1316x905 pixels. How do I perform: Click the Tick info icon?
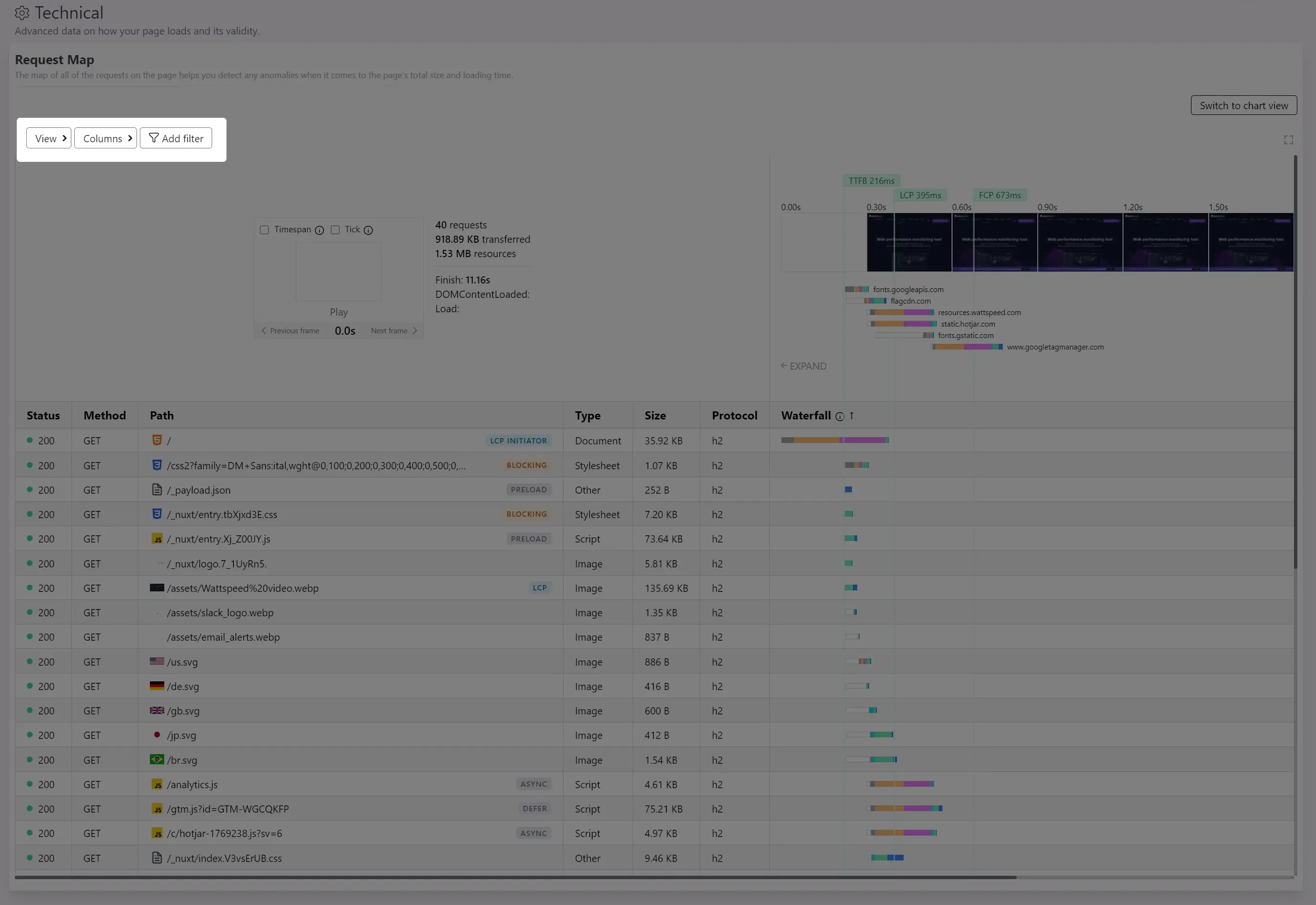tap(368, 230)
